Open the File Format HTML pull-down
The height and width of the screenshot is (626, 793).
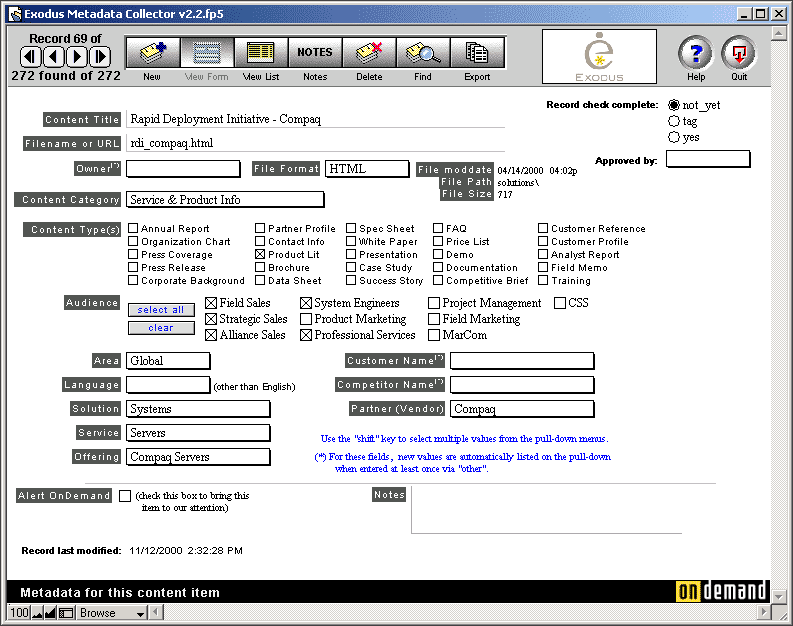pos(367,169)
